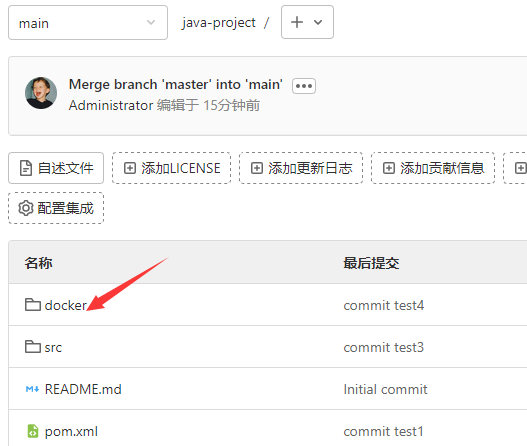This screenshot has width=527, height=446.
Task: Click the plus sign in add button
Action: pos(297,22)
